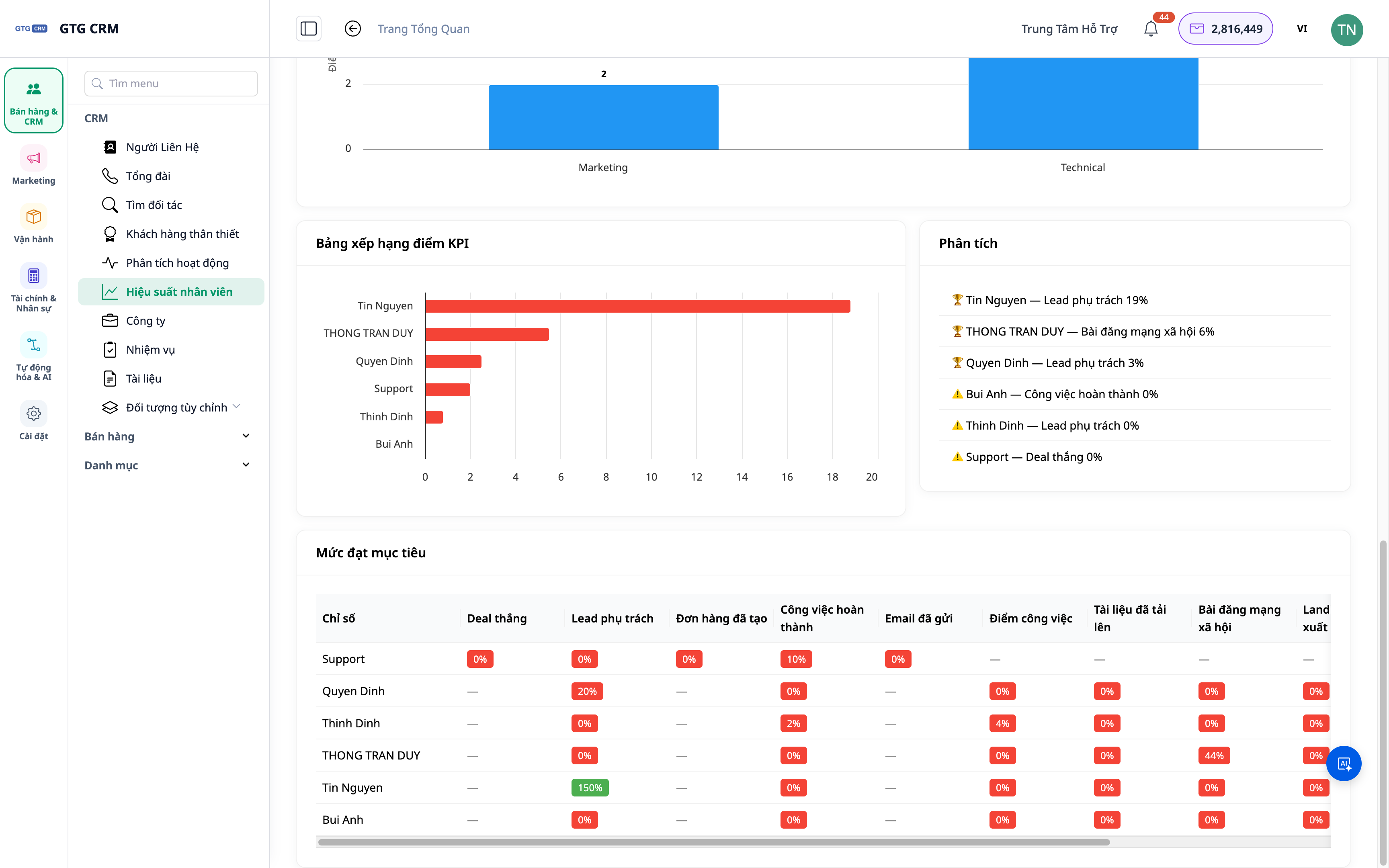This screenshot has height=868, width=1389.
Task: Open the Công ty menu label
Action: tap(146, 320)
